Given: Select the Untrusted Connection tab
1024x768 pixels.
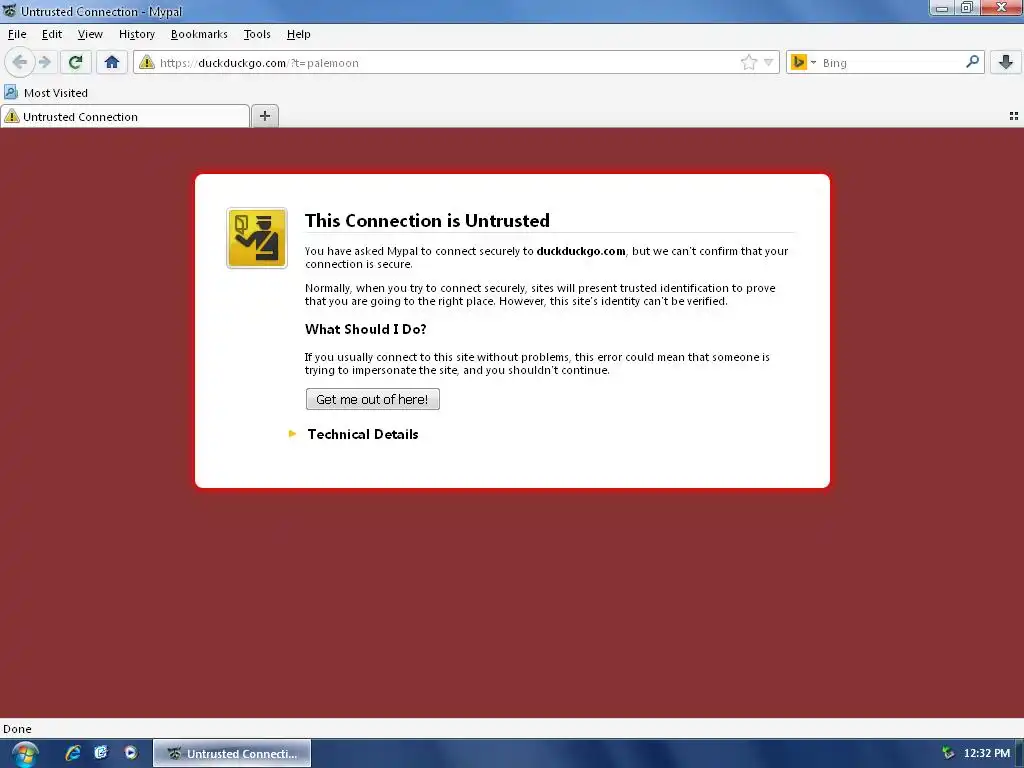Looking at the screenshot, I should 125,117.
